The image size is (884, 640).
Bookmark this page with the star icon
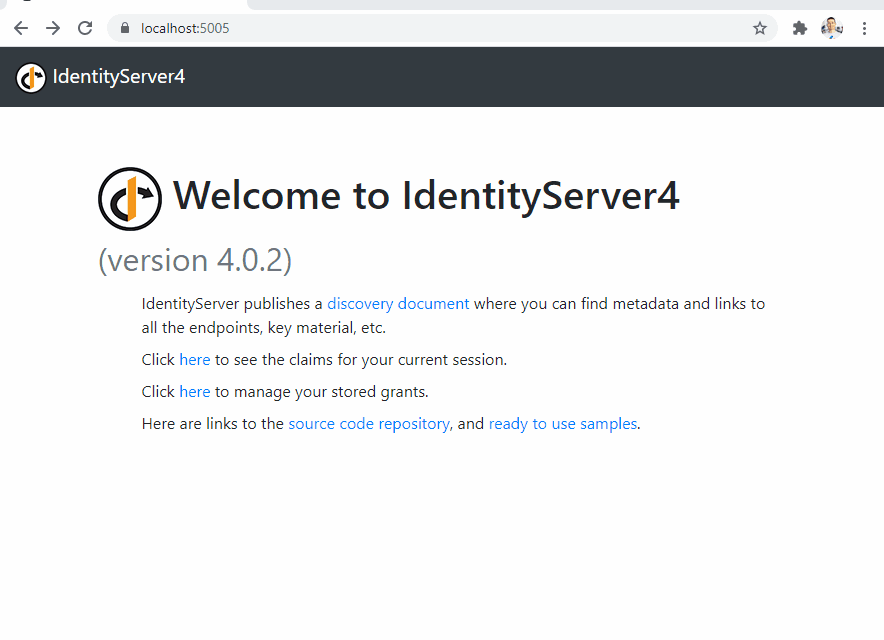(760, 28)
